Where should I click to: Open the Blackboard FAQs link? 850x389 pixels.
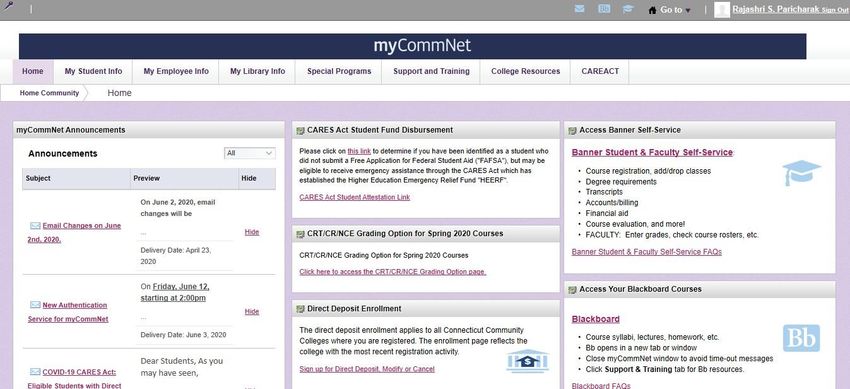pyautogui.click(x=601, y=386)
